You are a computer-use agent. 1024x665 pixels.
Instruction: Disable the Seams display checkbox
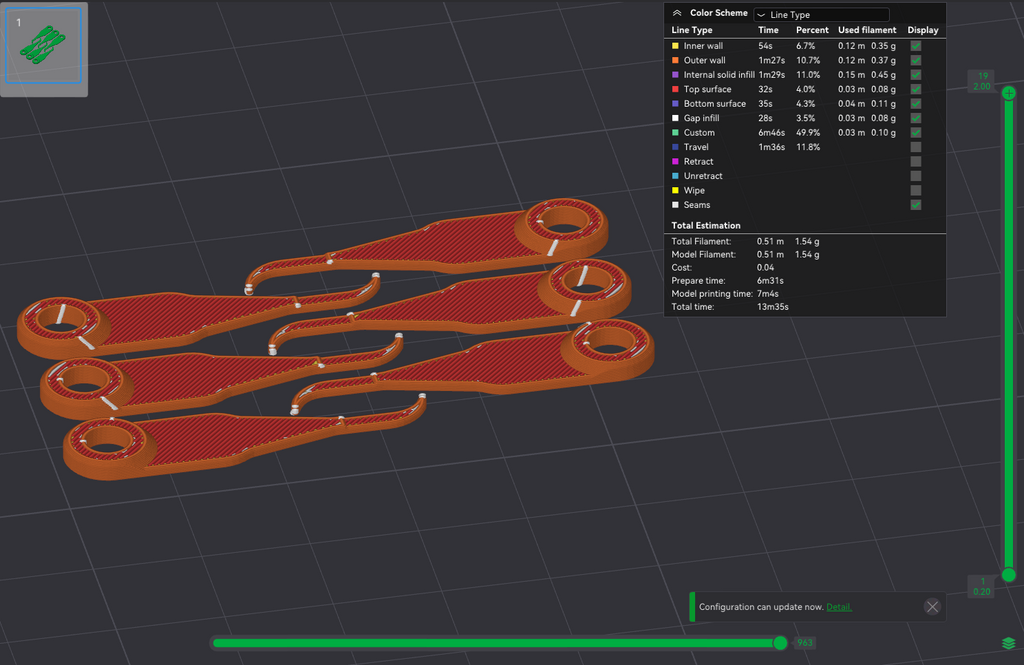tap(916, 204)
